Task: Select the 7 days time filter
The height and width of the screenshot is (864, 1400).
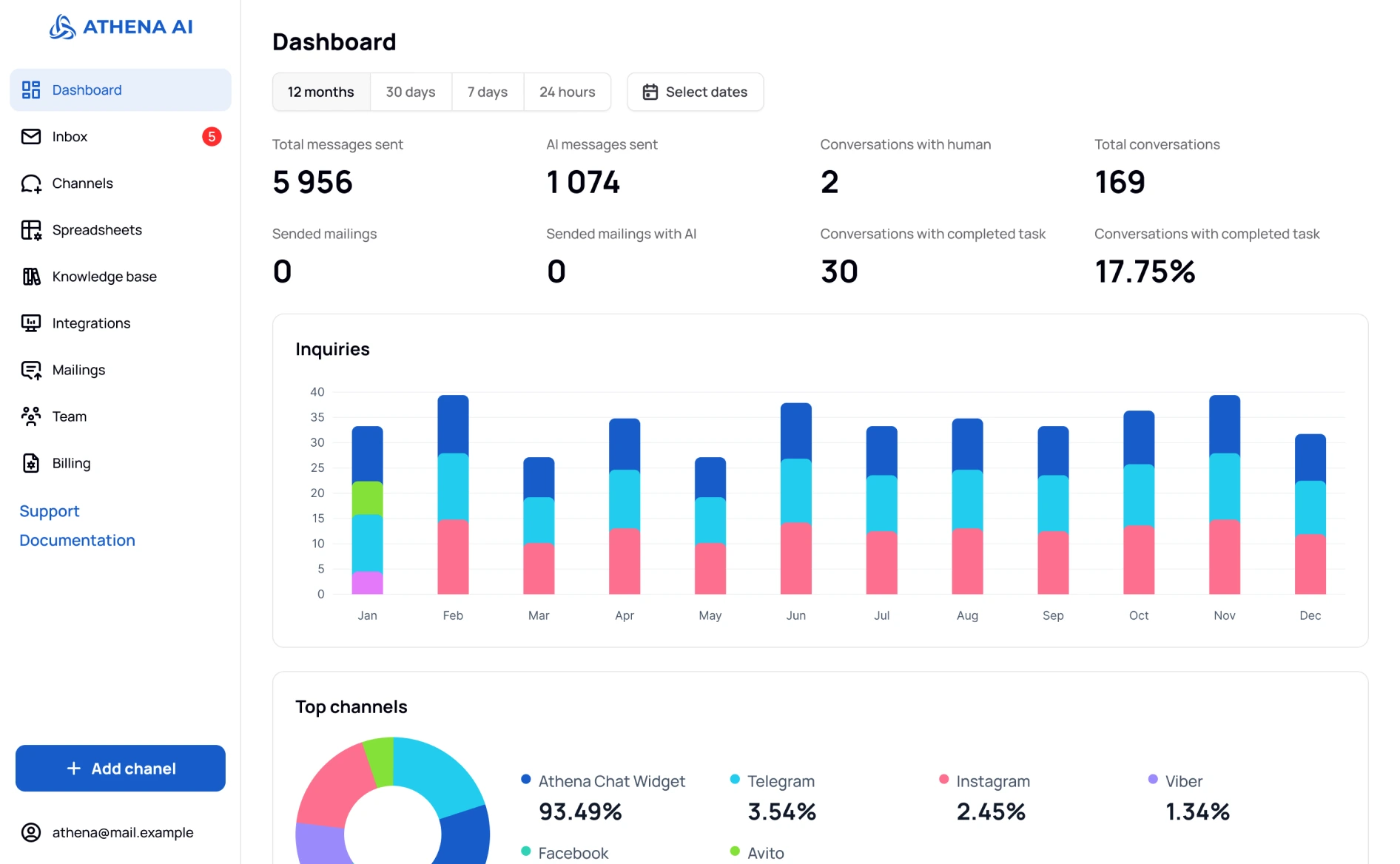Action: (487, 92)
